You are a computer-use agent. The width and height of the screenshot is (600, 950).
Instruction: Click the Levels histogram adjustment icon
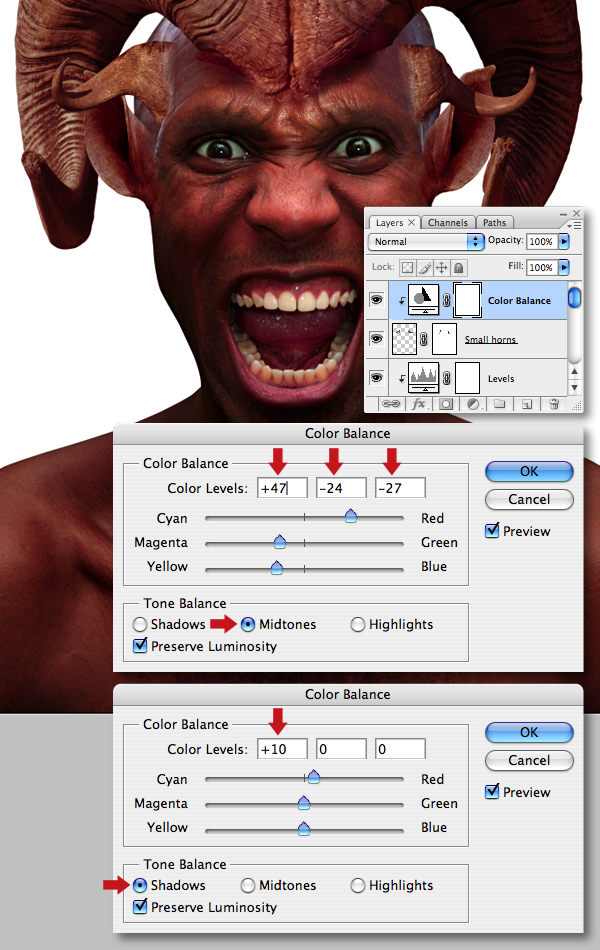[424, 377]
